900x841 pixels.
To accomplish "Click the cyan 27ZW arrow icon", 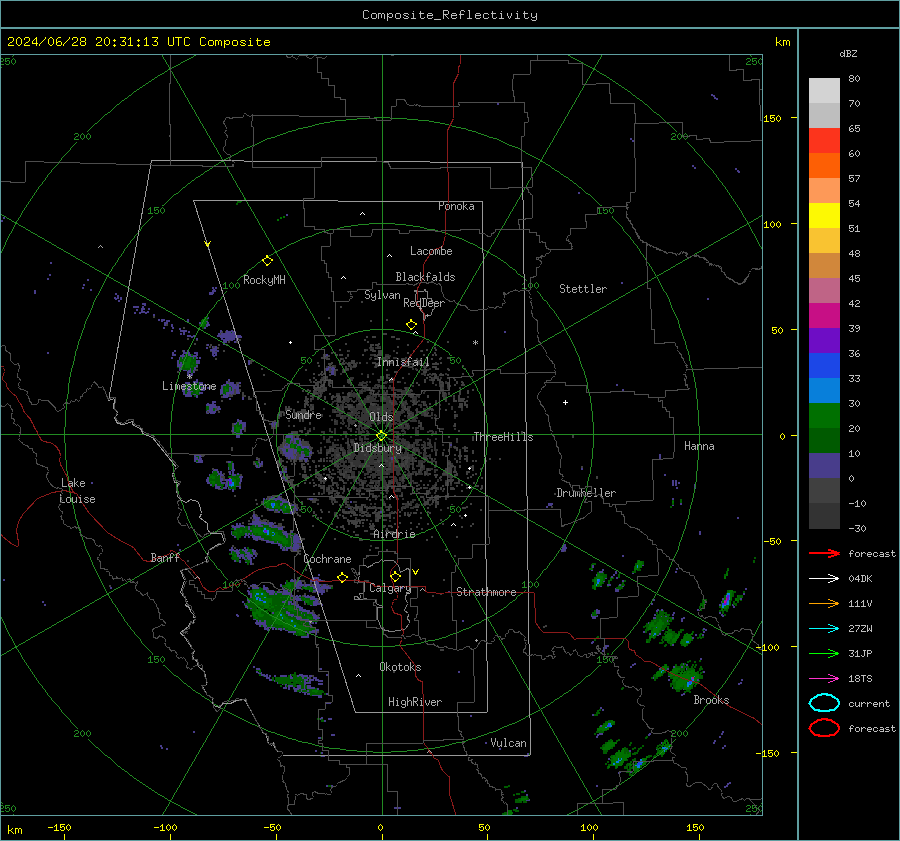I will [824, 629].
